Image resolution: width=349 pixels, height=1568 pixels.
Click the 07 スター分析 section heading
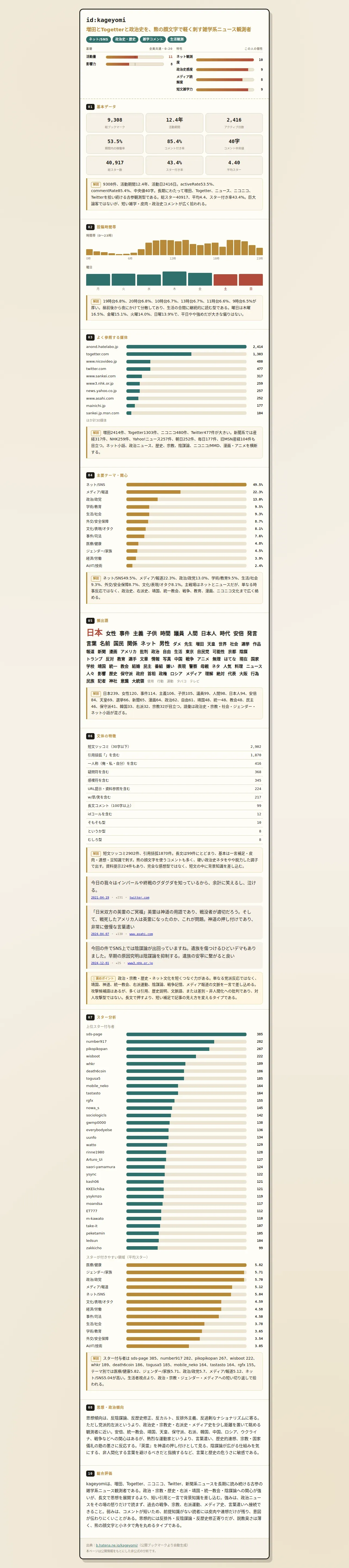pyautogui.click(x=101, y=1017)
